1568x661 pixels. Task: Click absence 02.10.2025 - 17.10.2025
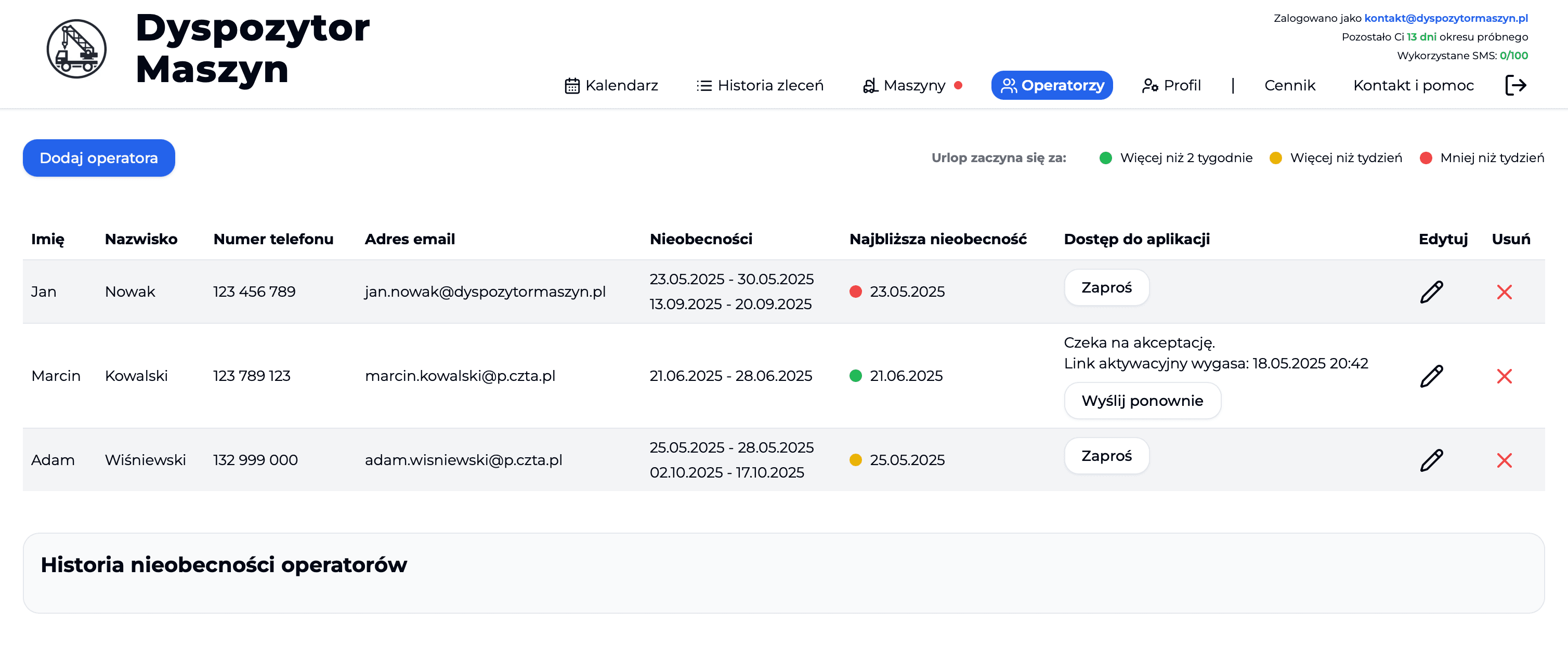tap(727, 473)
